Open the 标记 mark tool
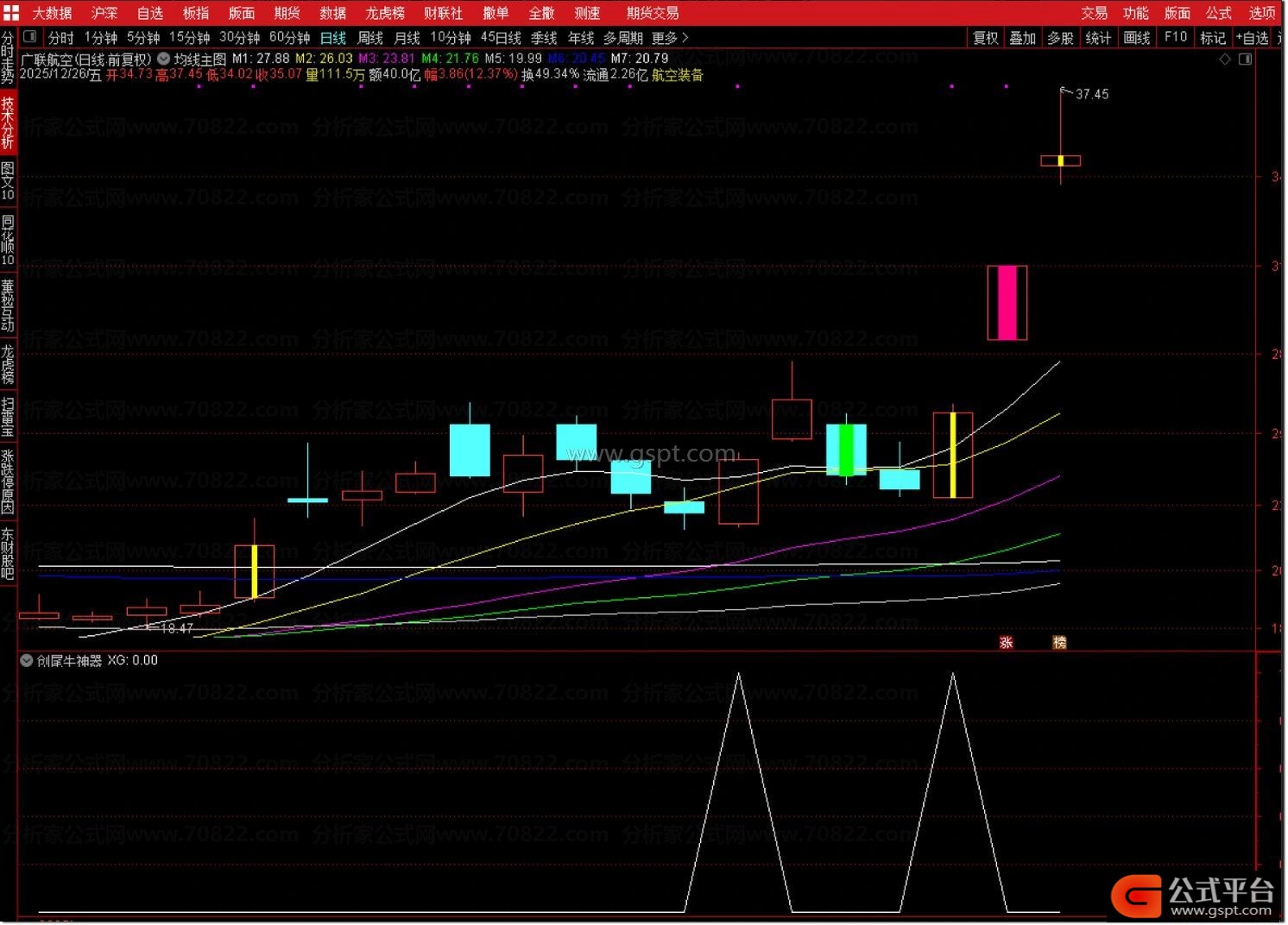This screenshot has height=925, width=1288. pyautogui.click(x=1212, y=38)
